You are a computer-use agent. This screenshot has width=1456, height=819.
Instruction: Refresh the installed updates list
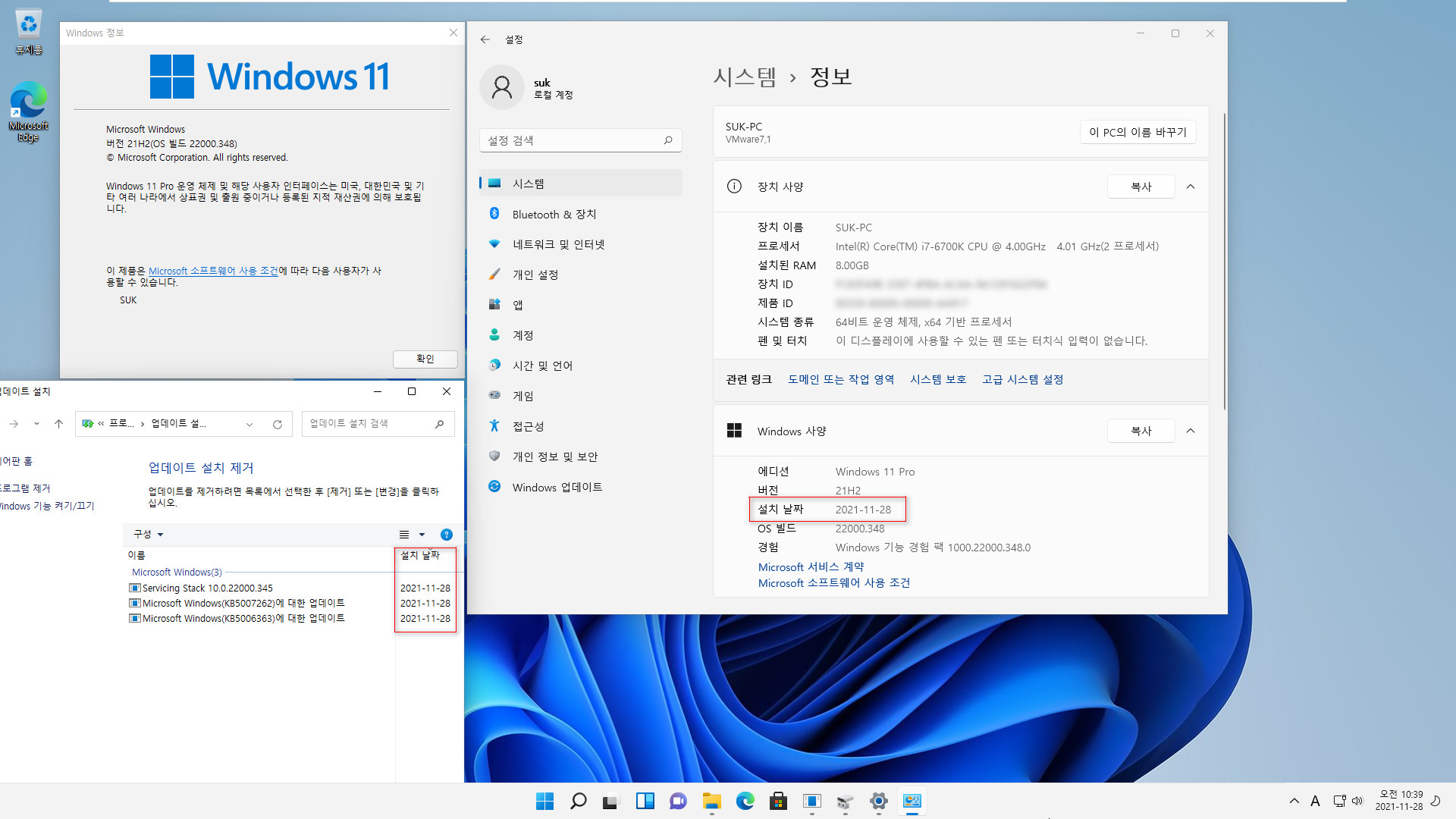click(278, 424)
